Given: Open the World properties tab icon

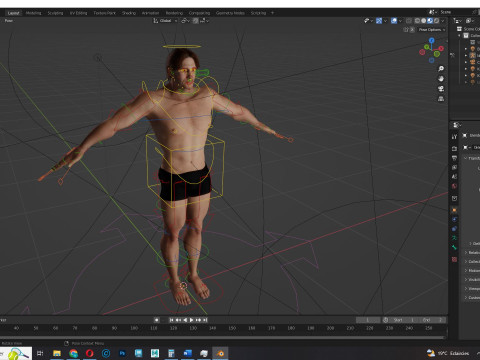Looking at the screenshot, I should tap(454, 186).
